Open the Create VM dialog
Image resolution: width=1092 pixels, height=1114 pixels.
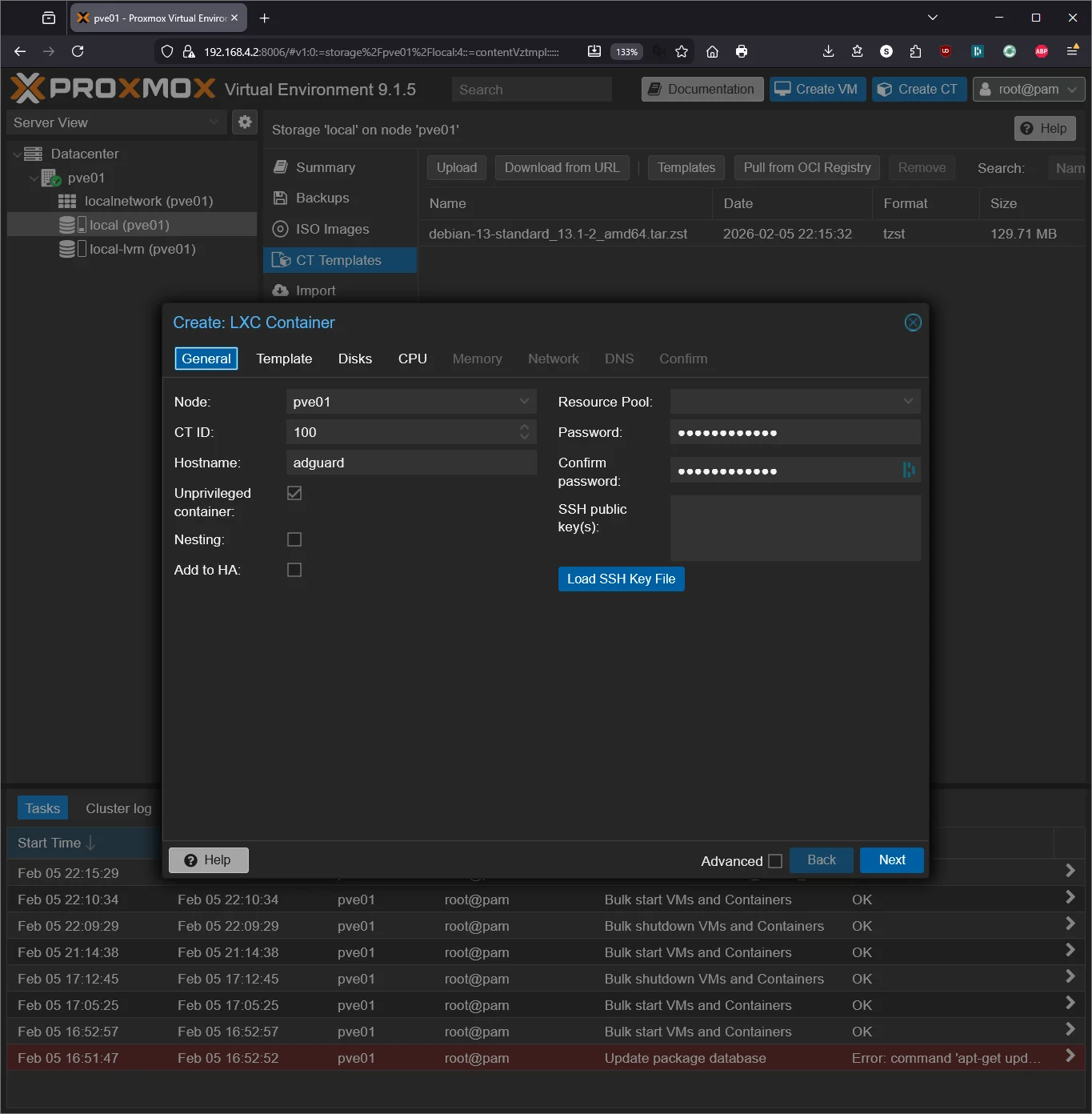tap(817, 89)
